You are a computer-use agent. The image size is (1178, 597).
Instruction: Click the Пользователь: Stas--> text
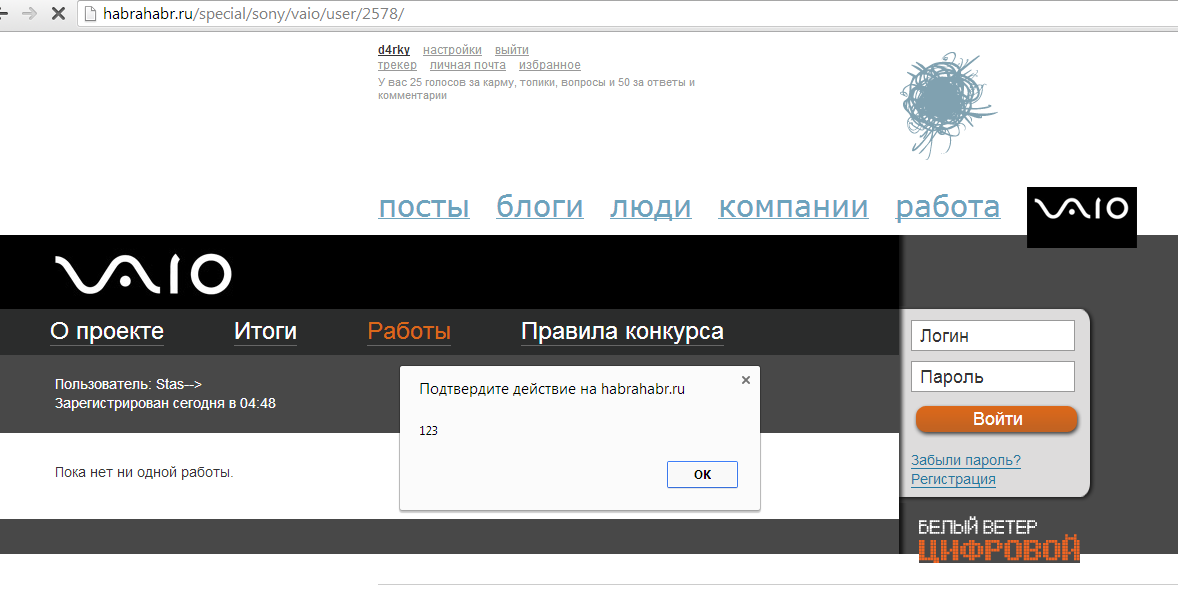(128, 384)
